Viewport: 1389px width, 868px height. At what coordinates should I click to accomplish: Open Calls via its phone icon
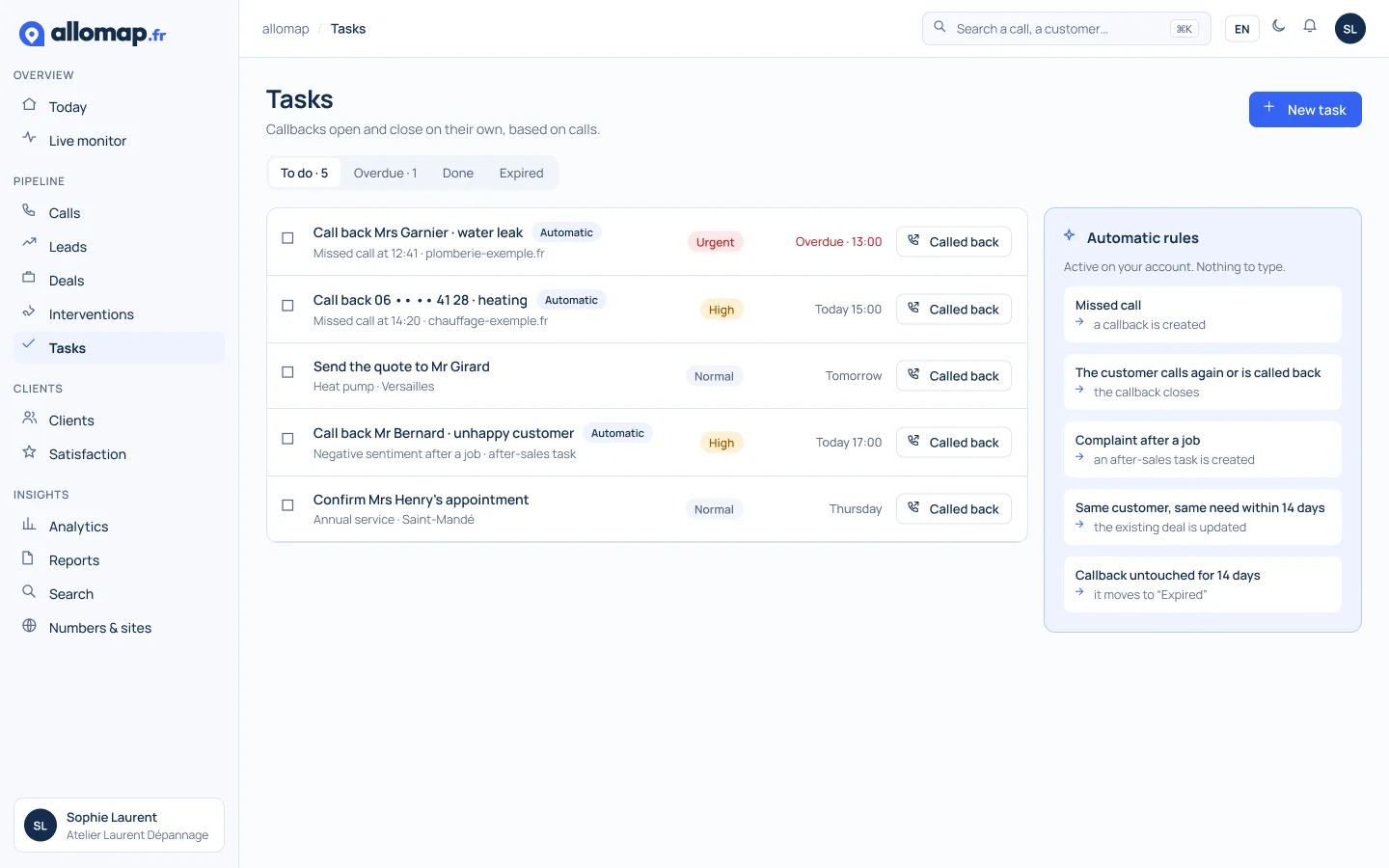[x=29, y=211]
